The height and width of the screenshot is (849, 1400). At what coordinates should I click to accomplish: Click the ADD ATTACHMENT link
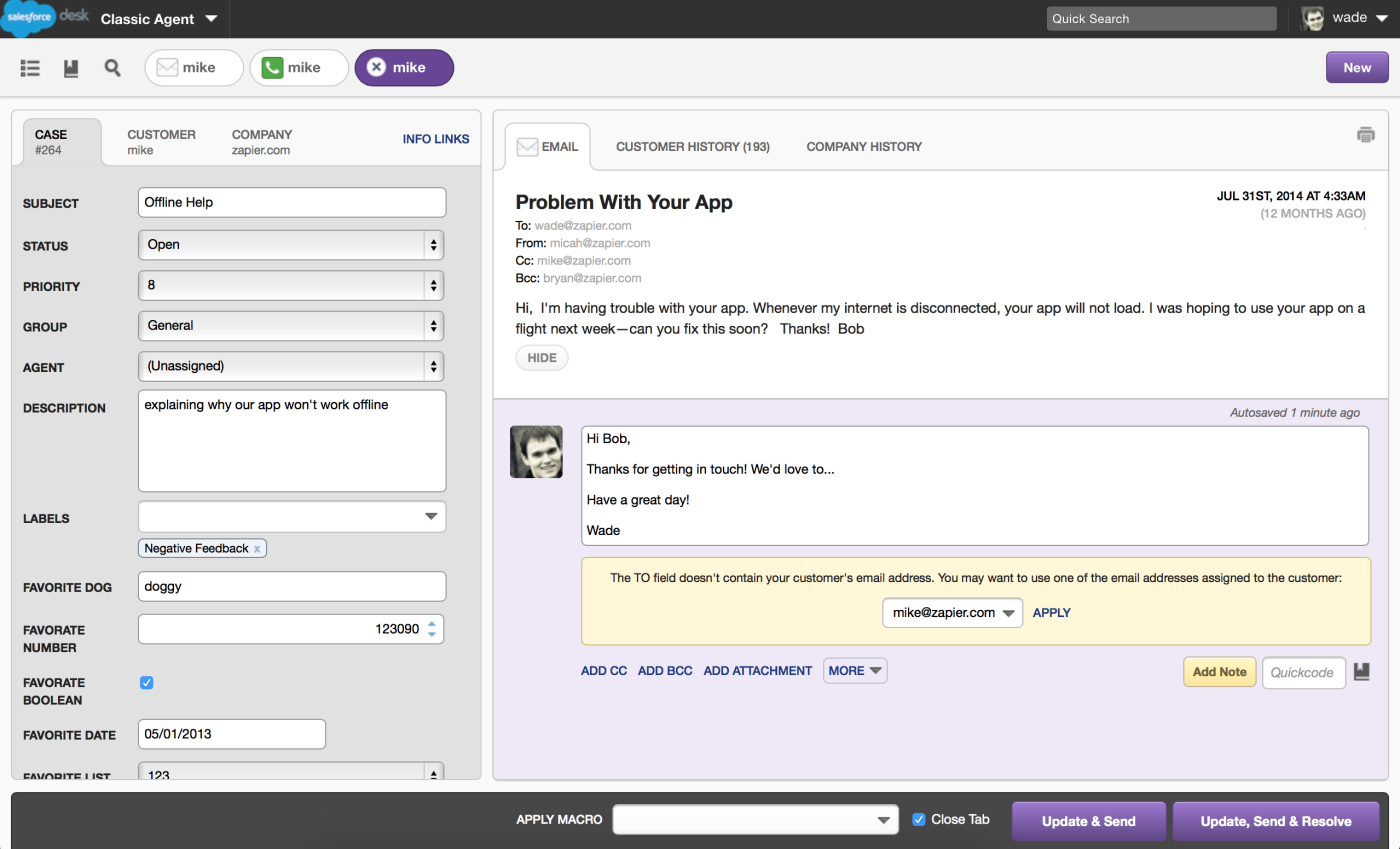[x=758, y=671]
